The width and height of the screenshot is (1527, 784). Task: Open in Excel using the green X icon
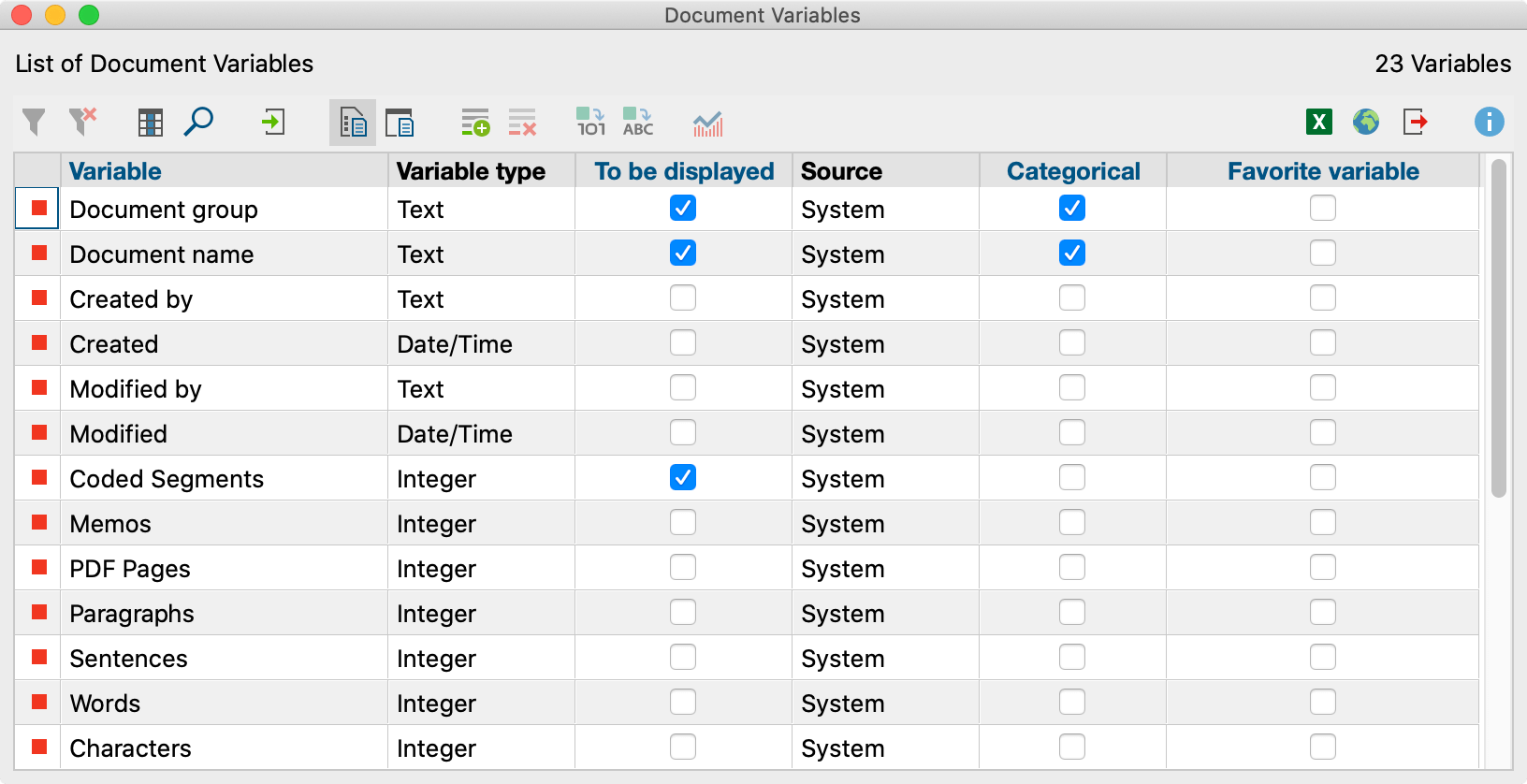pos(1319,122)
